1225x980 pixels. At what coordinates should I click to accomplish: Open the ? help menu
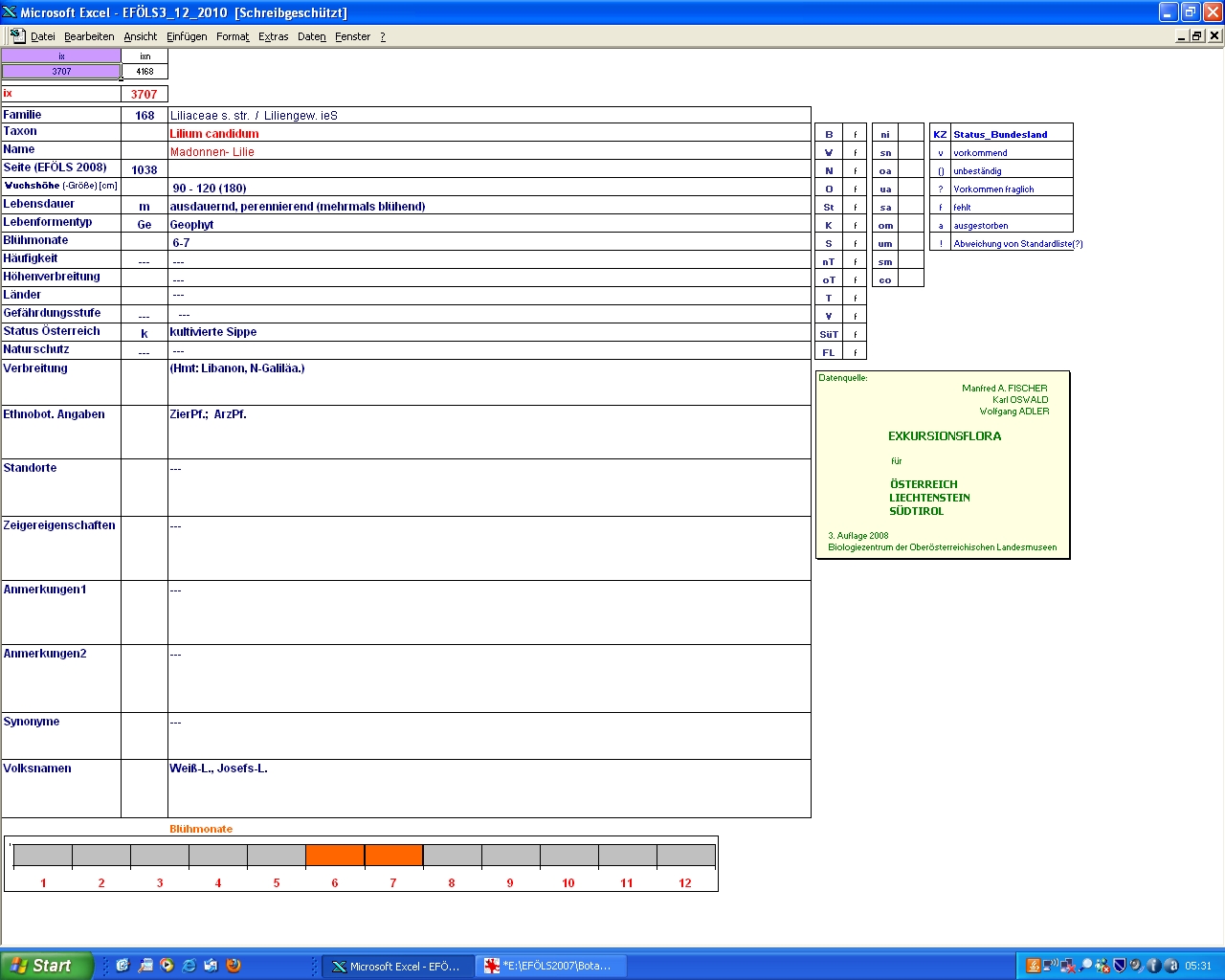pyautogui.click(x=383, y=36)
